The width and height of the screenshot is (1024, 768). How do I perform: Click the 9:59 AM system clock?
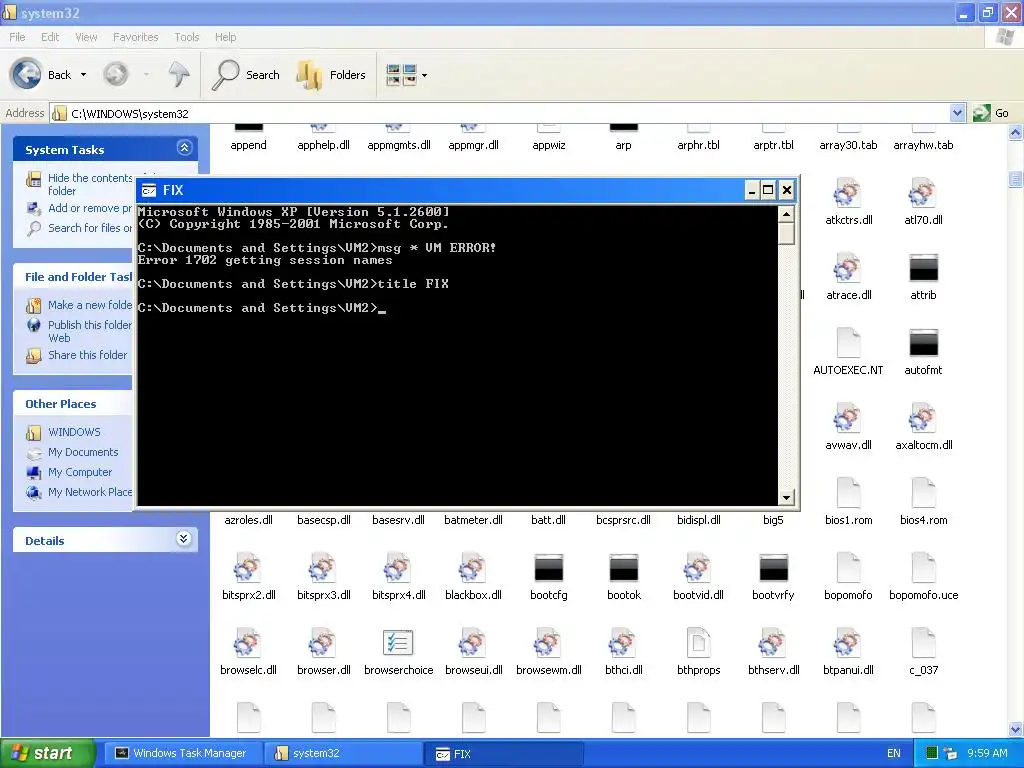[987, 753]
